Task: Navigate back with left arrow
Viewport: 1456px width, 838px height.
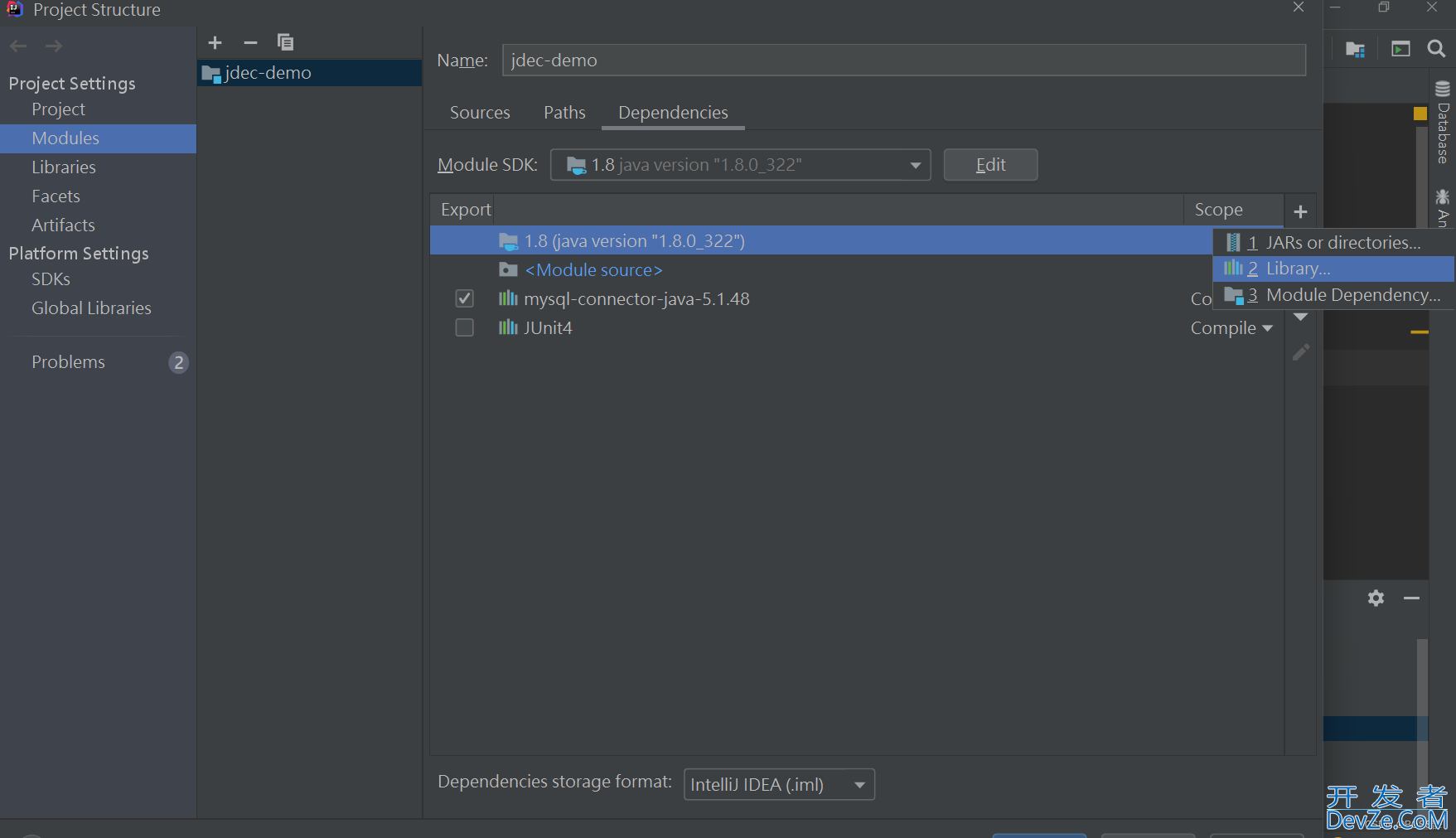Action: coord(18,46)
